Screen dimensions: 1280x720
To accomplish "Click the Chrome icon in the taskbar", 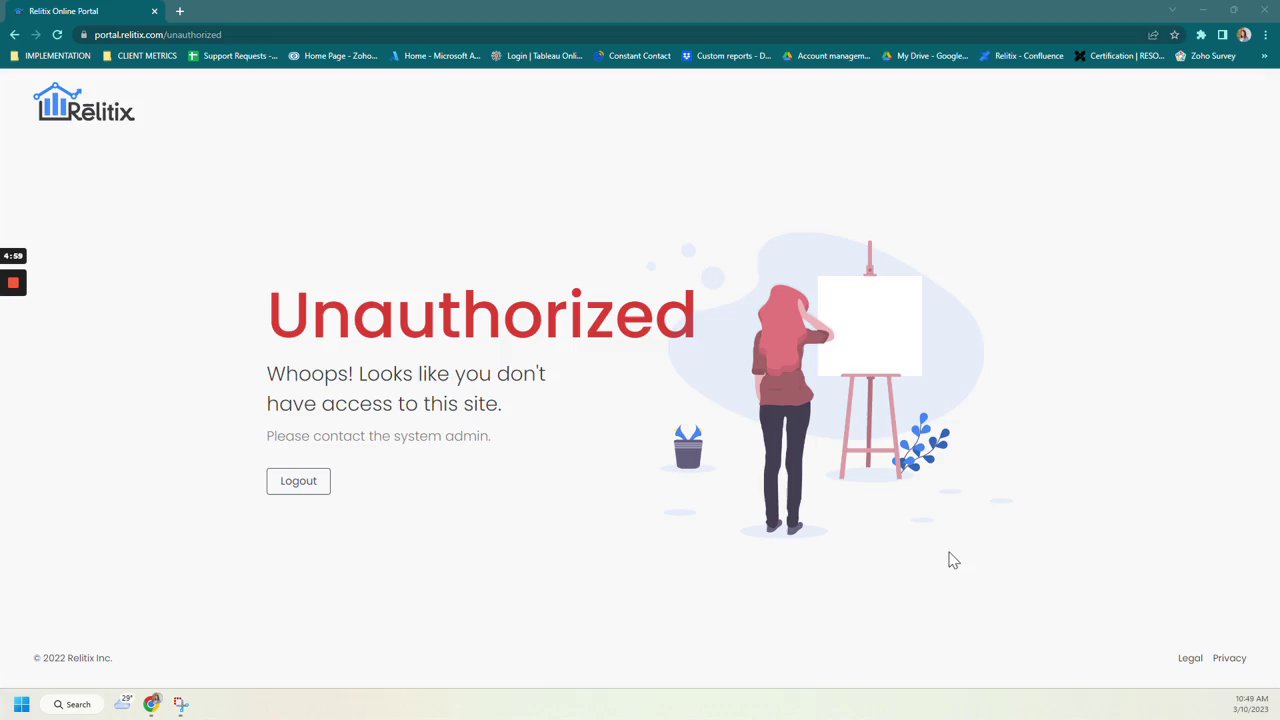I will click(151, 704).
